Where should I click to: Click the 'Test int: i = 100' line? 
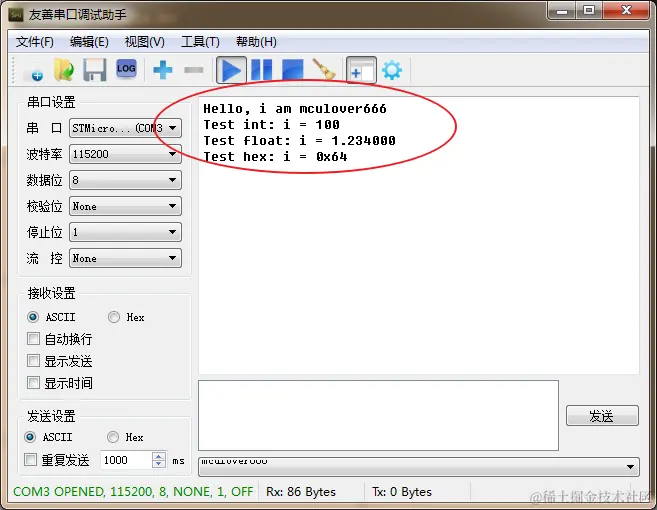pyautogui.click(x=272, y=124)
